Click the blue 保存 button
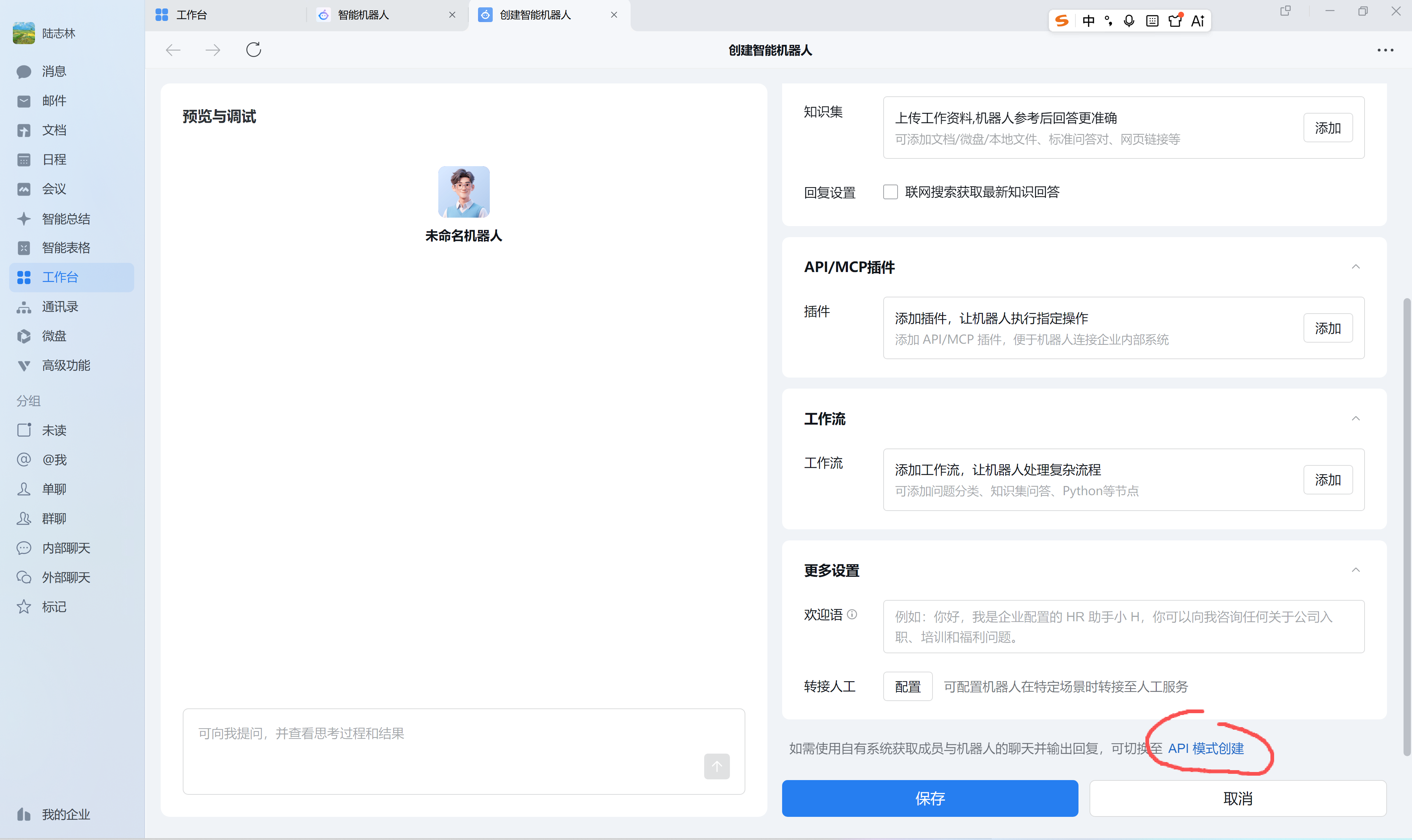This screenshot has height=840, width=1412. coord(930,799)
